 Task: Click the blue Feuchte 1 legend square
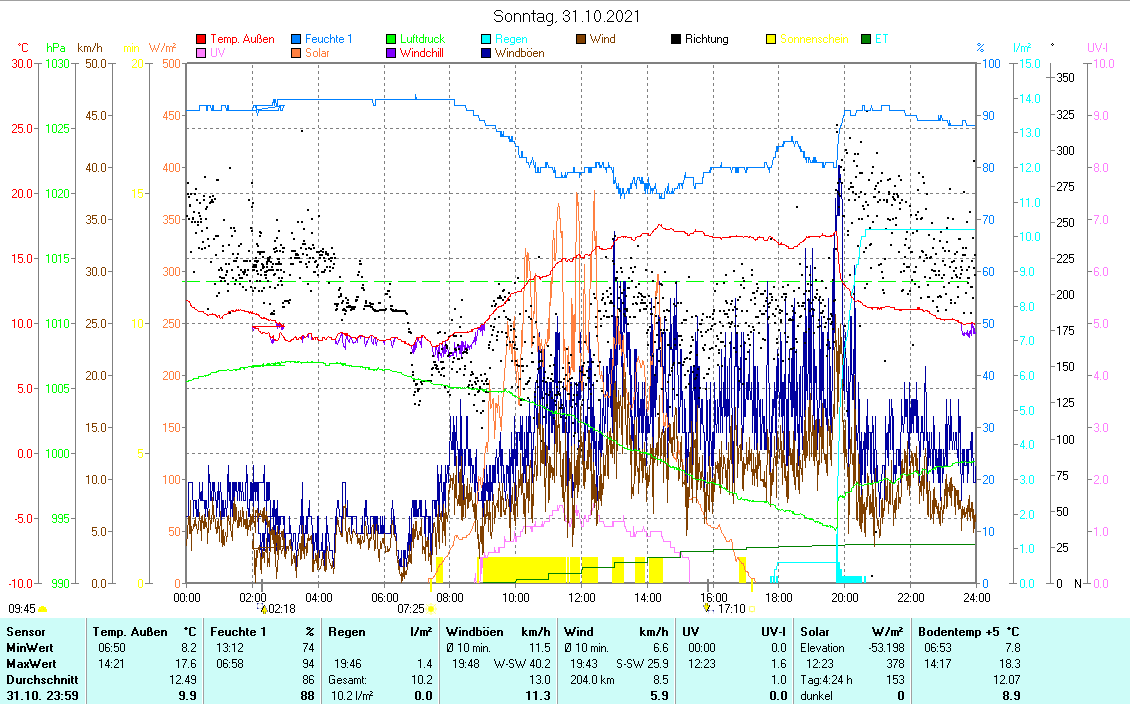(x=296, y=40)
